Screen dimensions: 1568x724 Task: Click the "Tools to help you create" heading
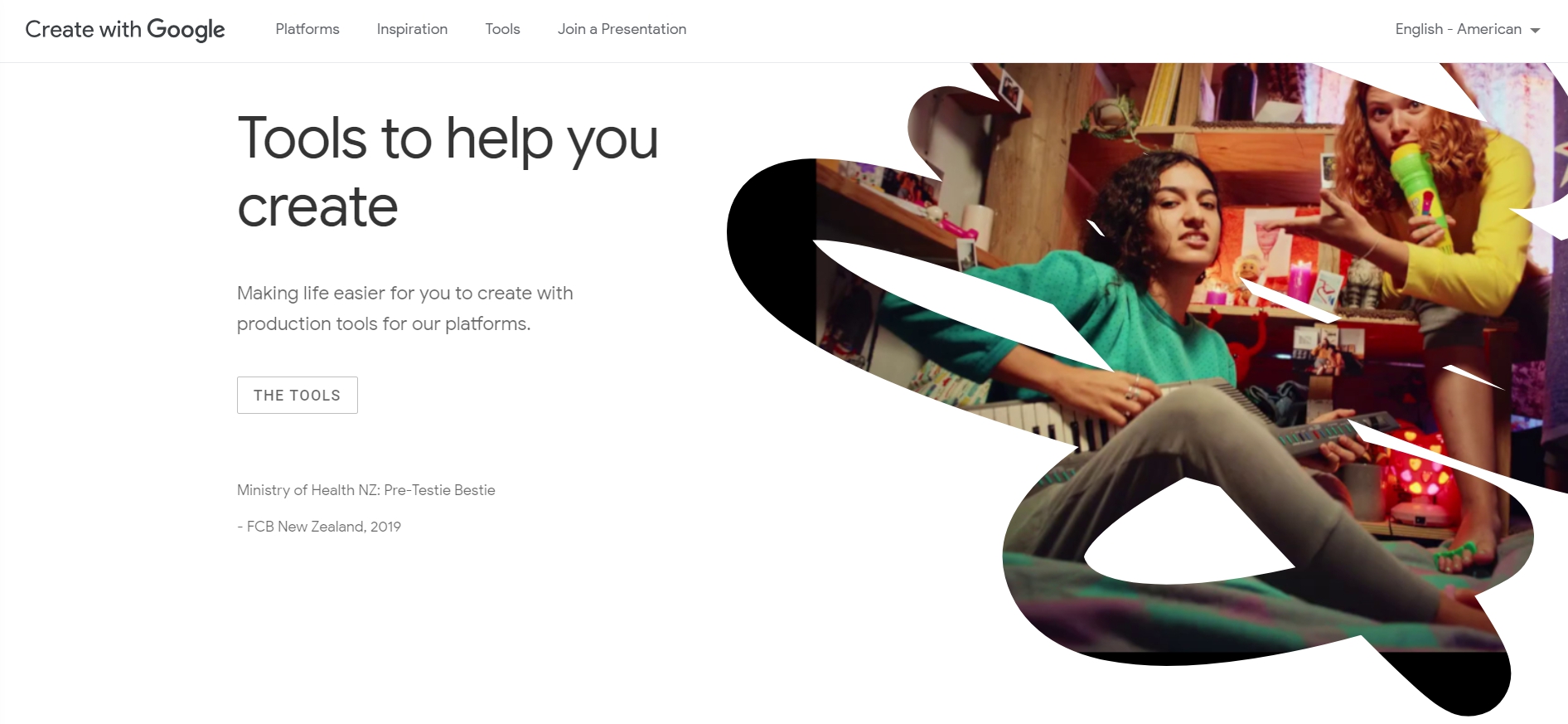tap(448, 172)
